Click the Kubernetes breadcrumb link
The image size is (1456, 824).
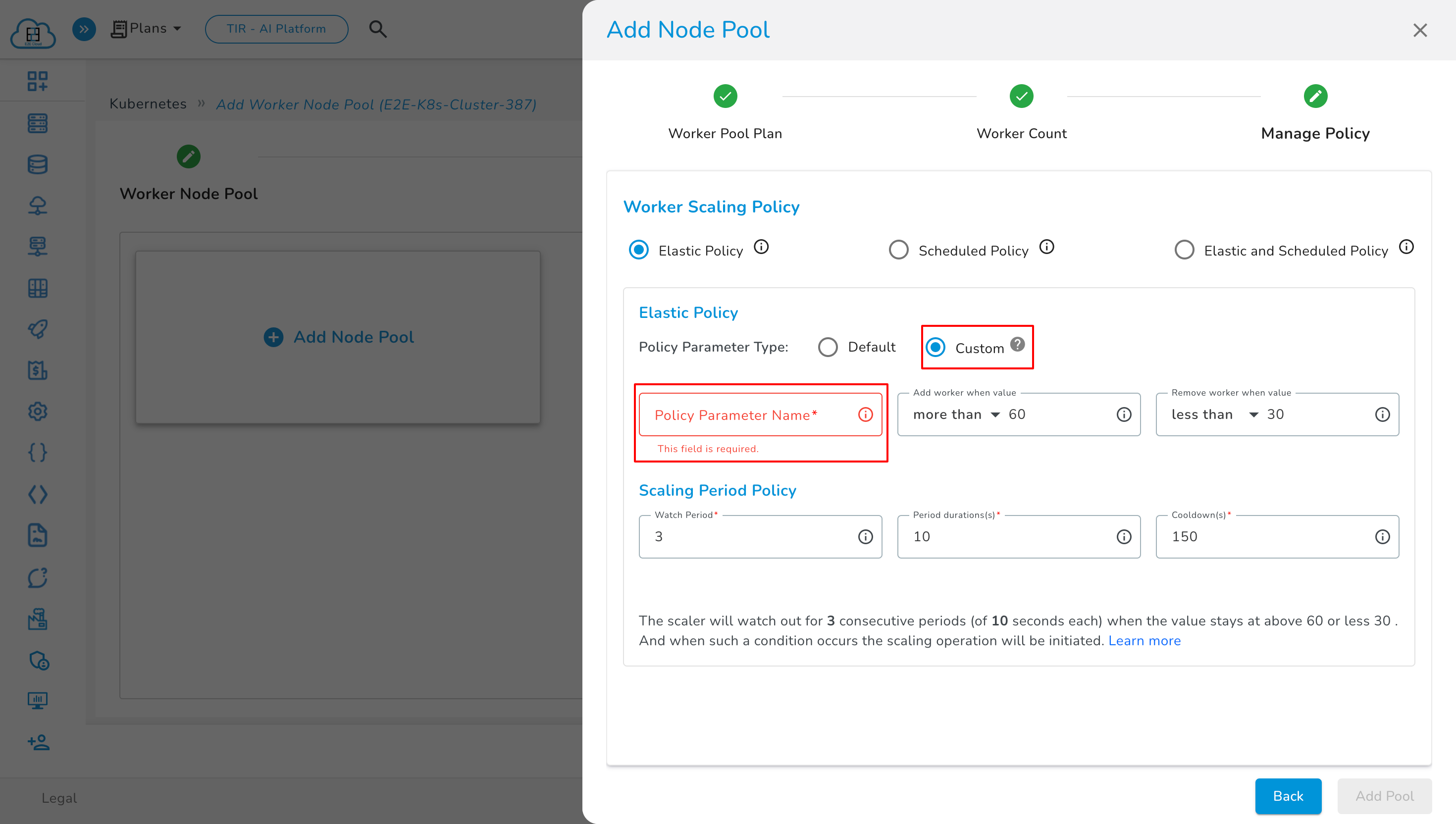click(148, 104)
